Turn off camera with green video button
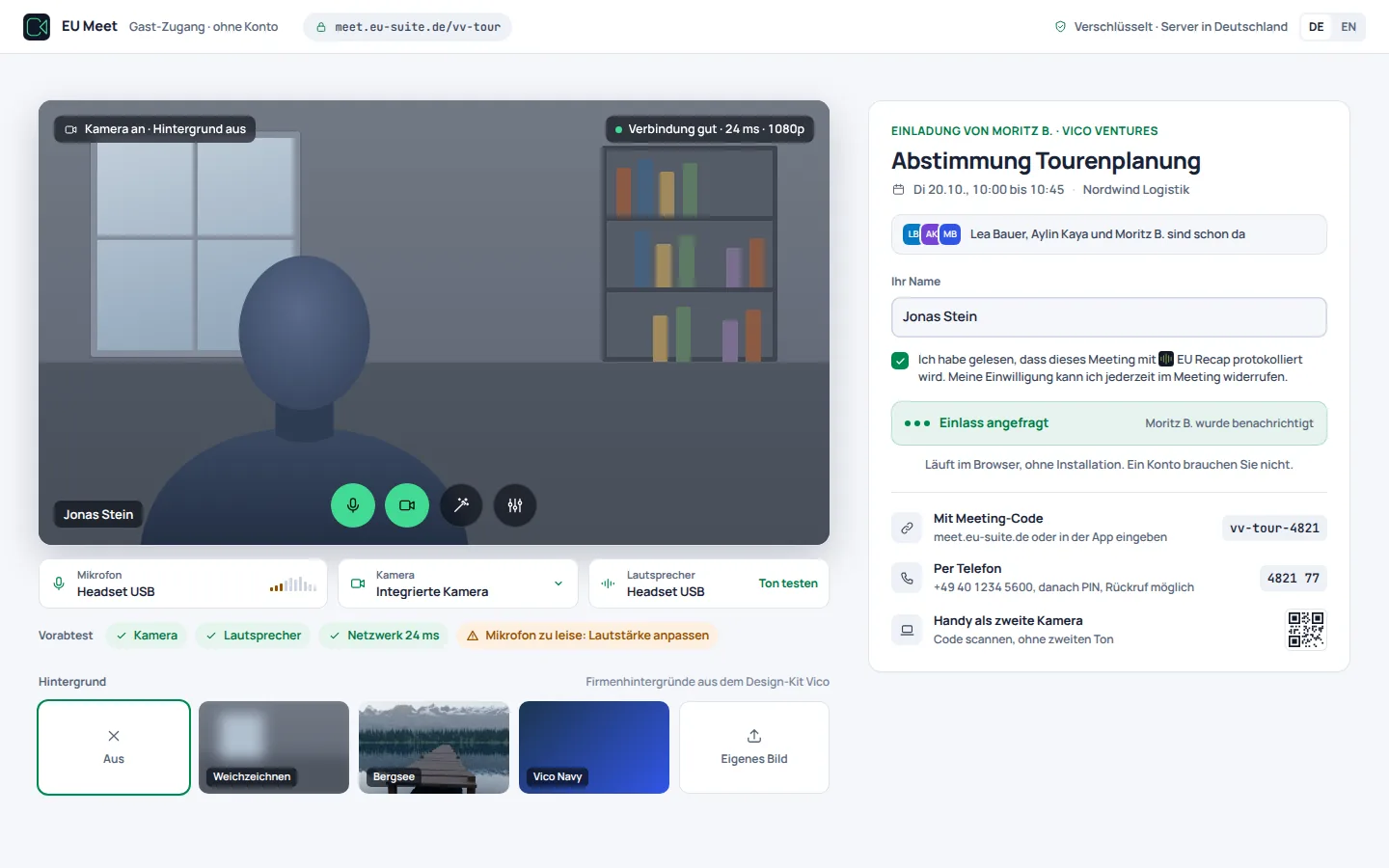 (x=407, y=505)
